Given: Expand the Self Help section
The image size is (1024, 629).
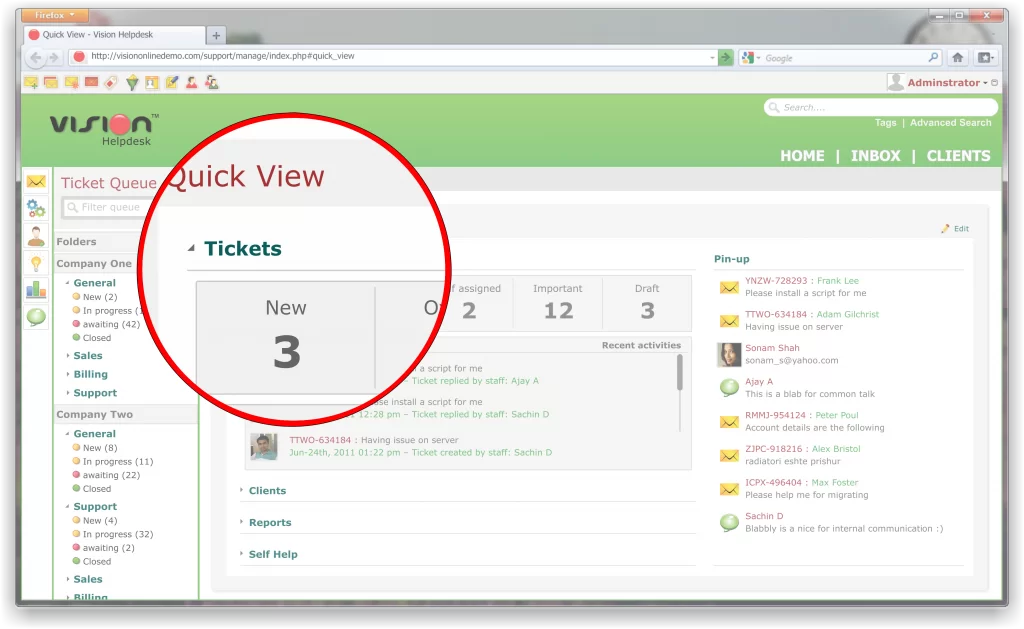Looking at the screenshot, I should click(x=273, y=555).
